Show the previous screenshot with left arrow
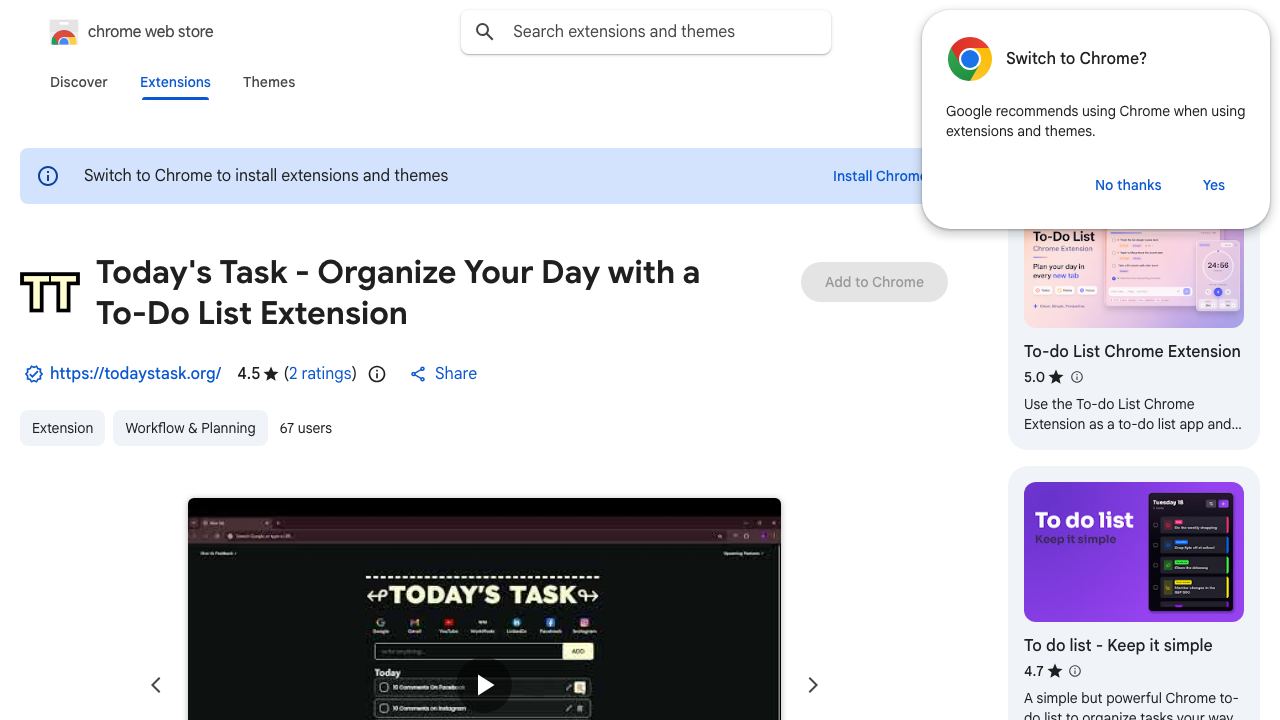The height and width of the screenshot is (720, 1280). point(156,685)
